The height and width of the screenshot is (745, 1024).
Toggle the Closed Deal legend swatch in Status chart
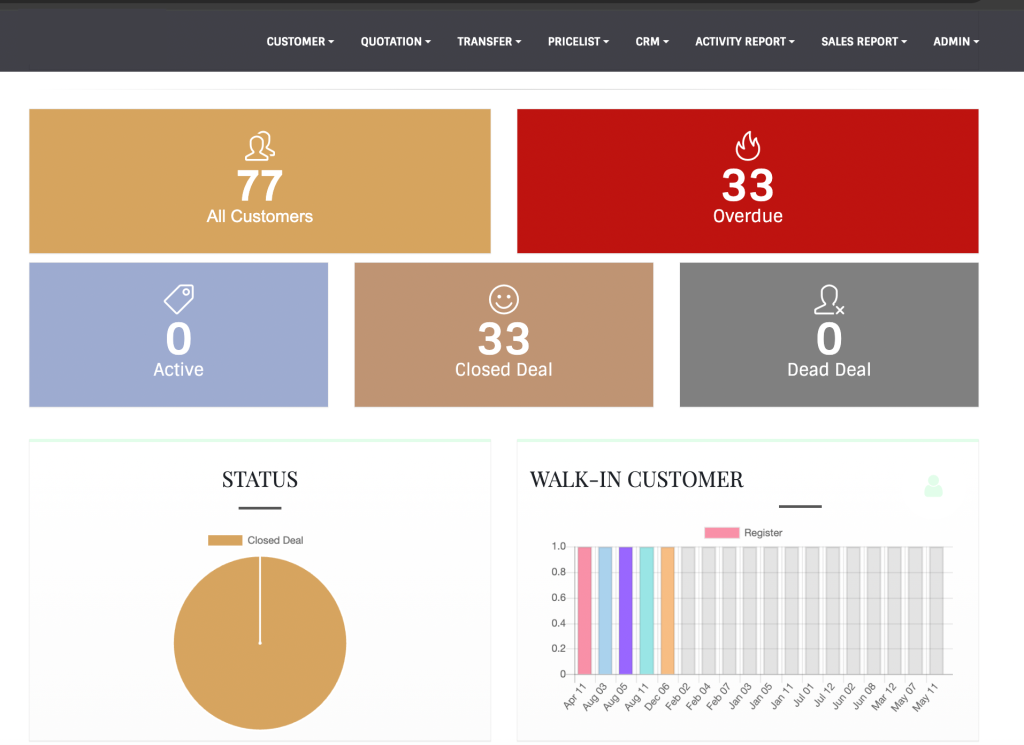(x=225, y=540)
